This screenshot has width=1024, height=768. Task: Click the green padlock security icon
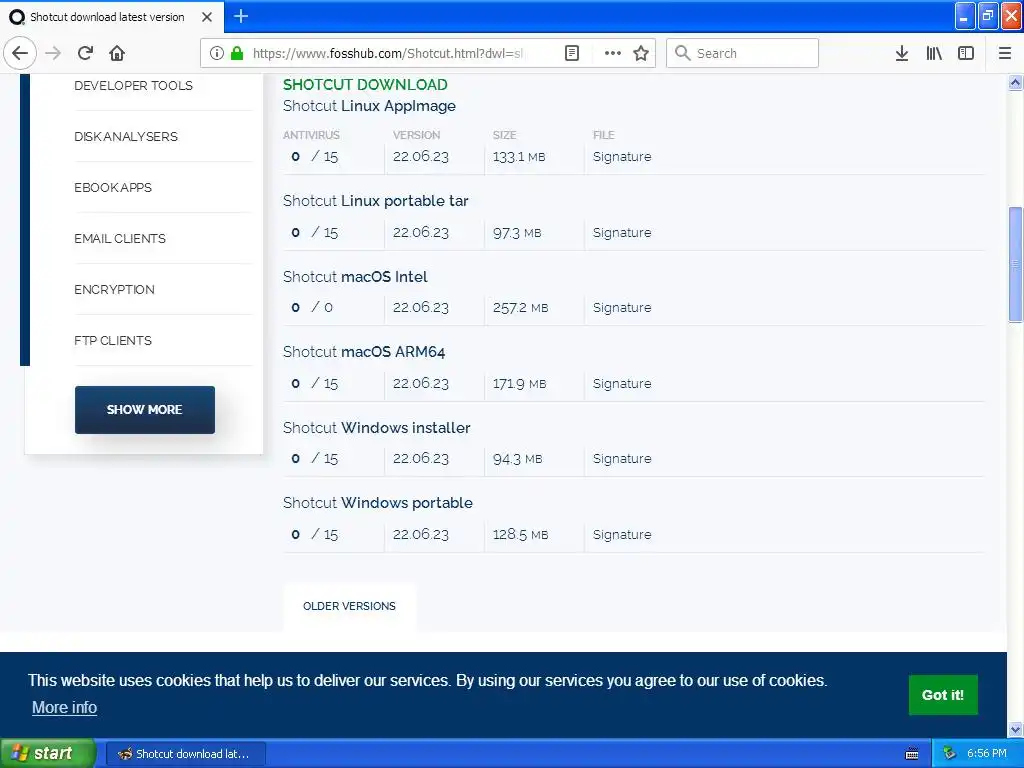(x=237, y=53)
